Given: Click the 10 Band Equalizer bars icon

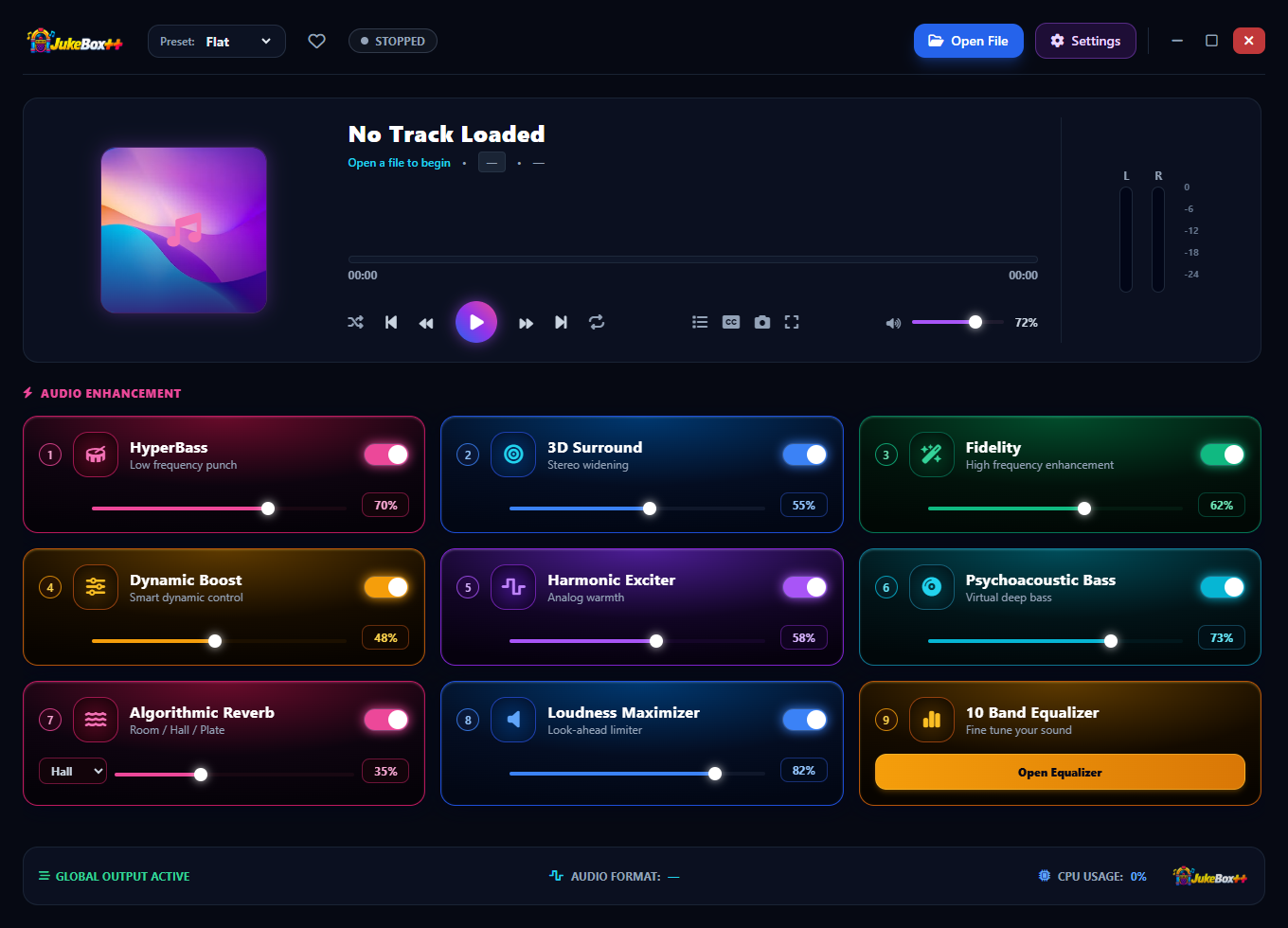Looking at the screenshot, I should [x=932, y=720].
